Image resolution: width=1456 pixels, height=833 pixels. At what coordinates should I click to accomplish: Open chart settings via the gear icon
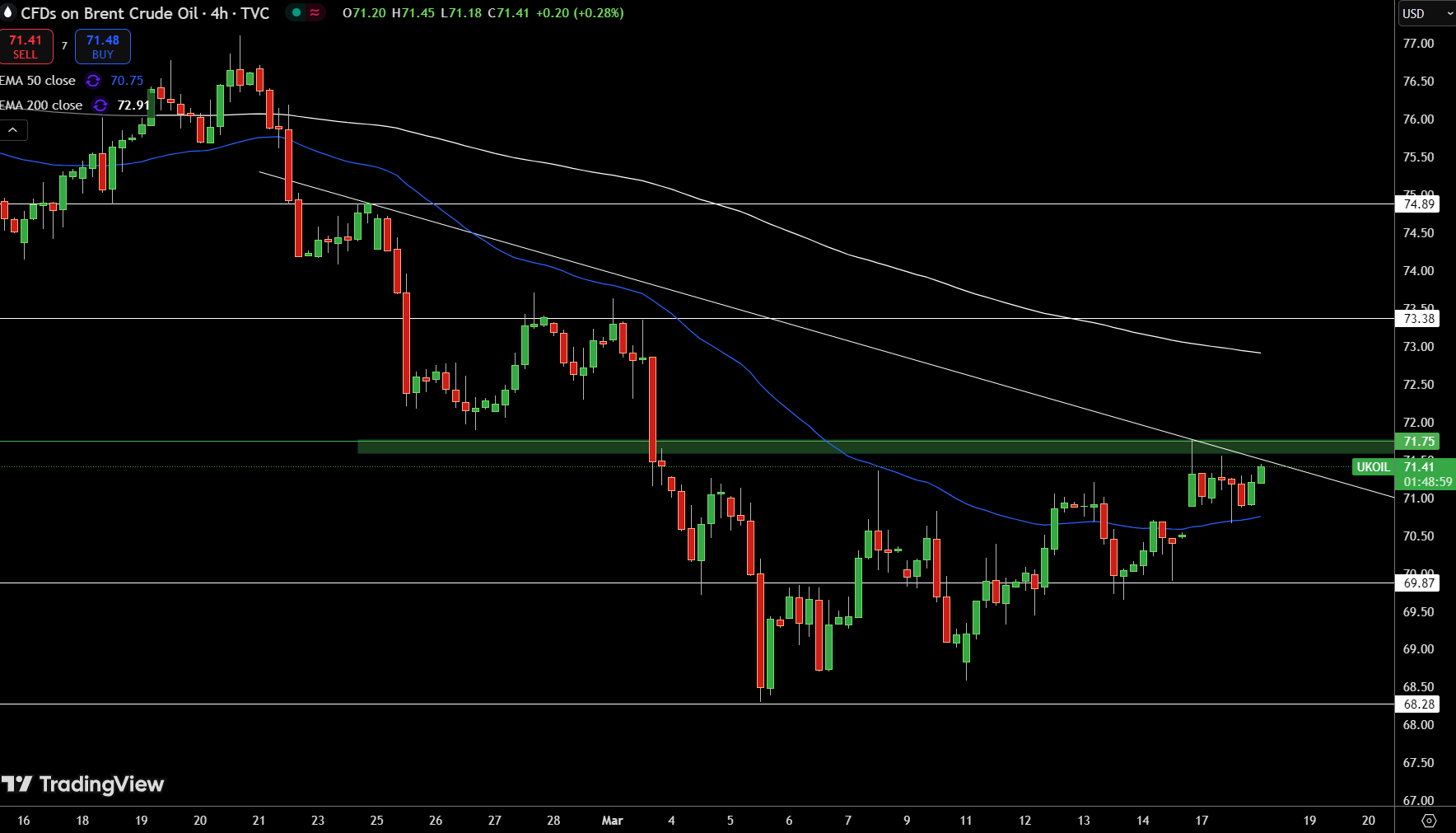point(1429,821)
